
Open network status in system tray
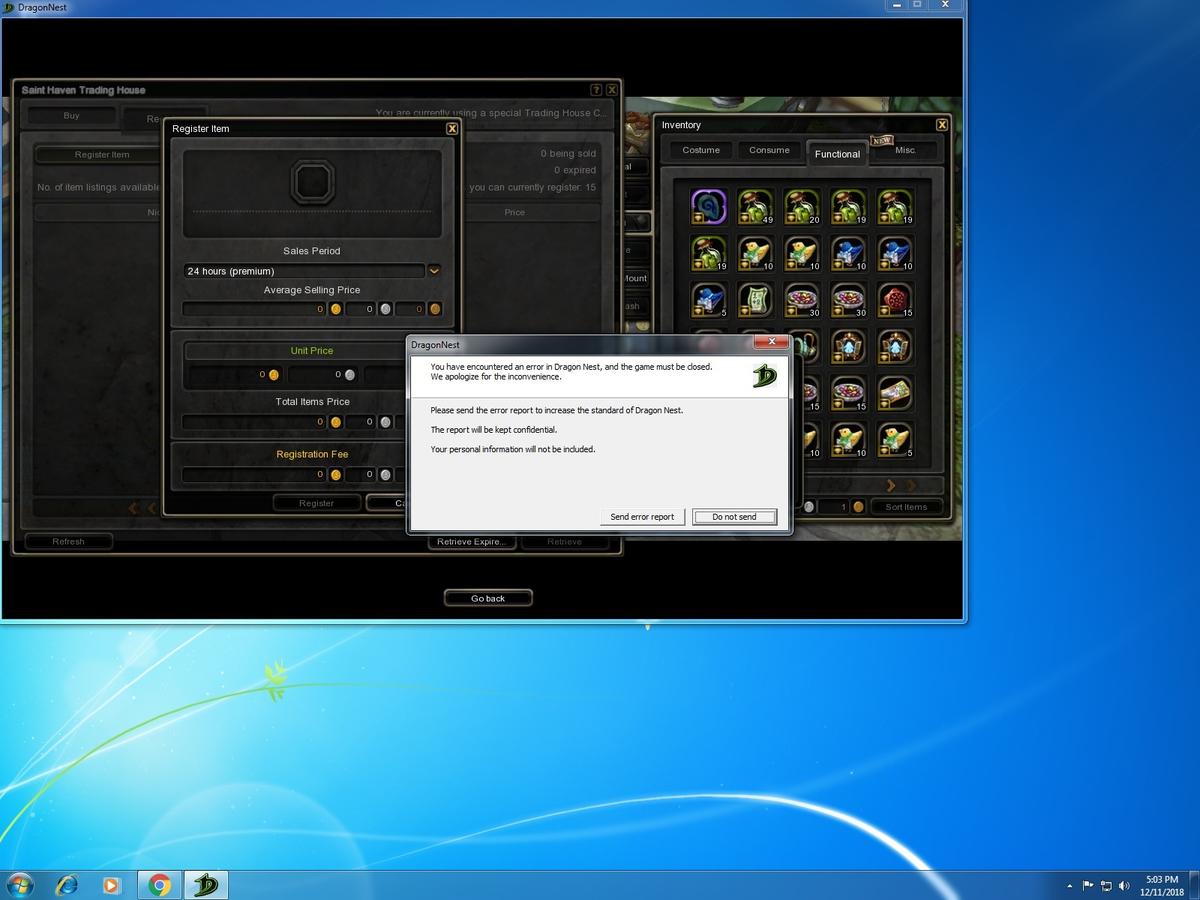[1106, 886]
